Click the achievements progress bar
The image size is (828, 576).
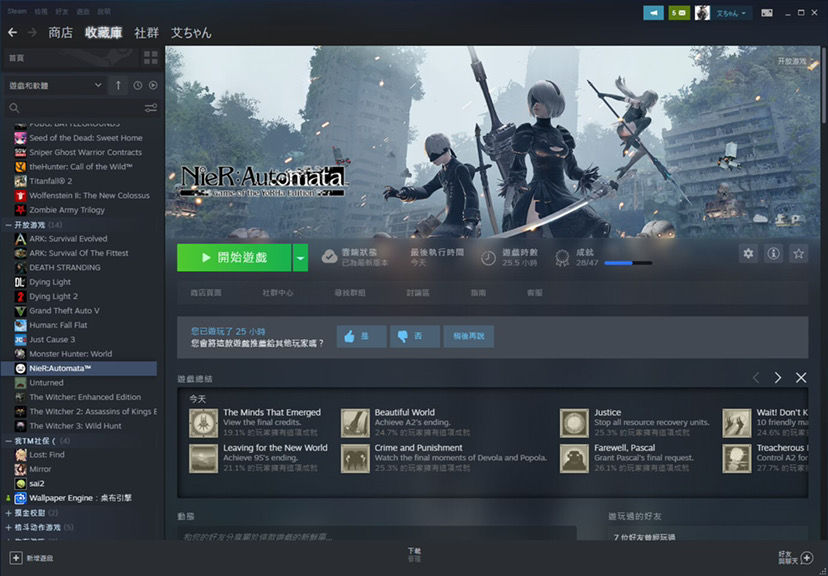(628, 262)
